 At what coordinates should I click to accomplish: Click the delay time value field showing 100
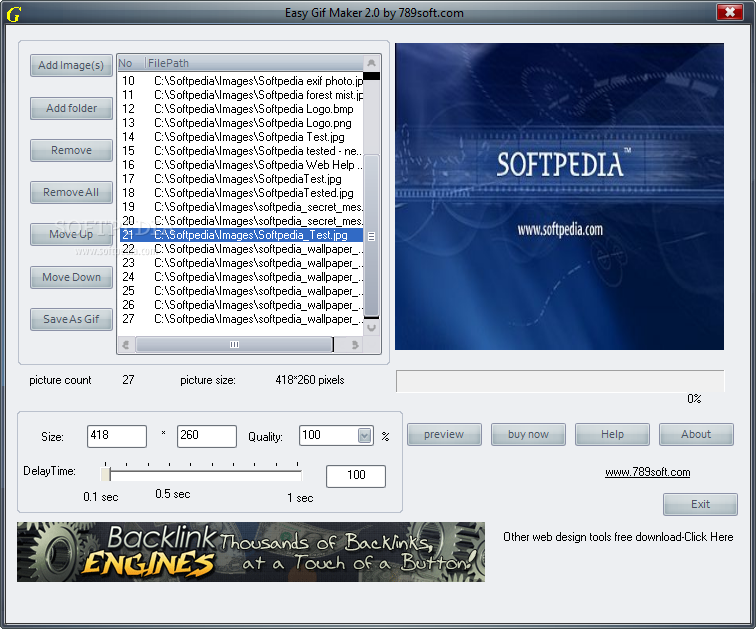click(x=356, y=476)
